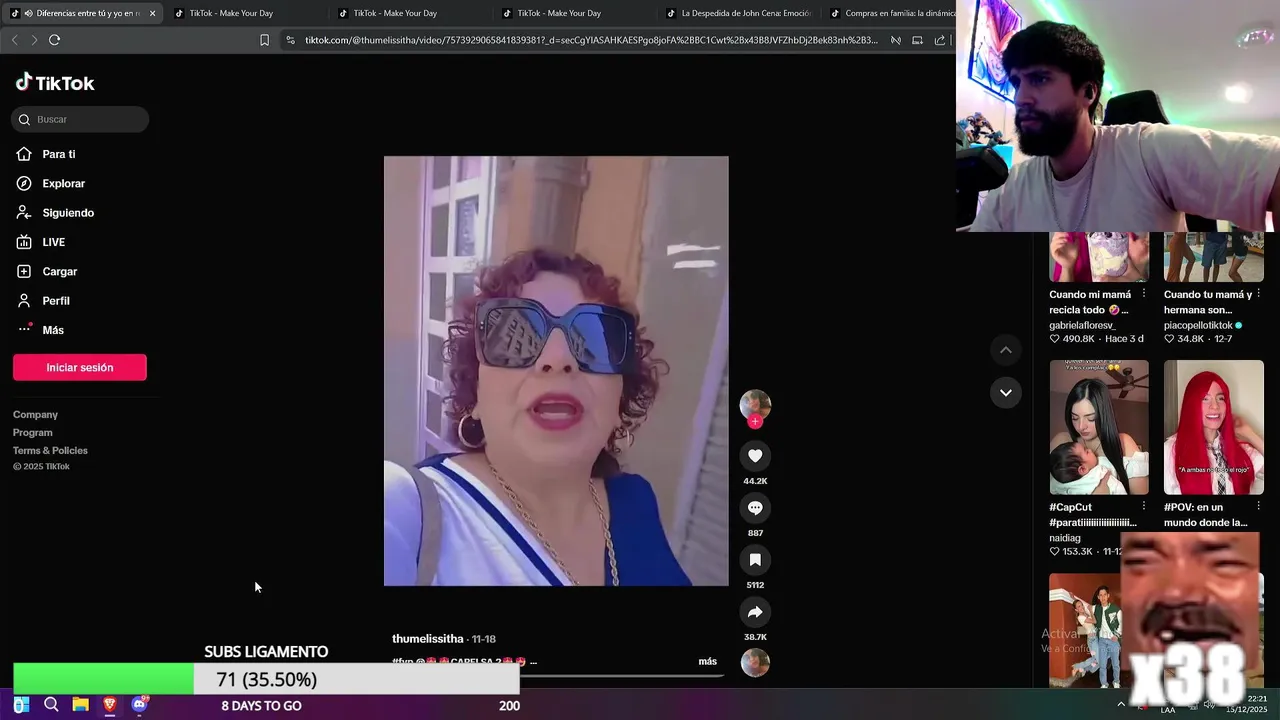Open the Terms & Policies link

click(50, 450)
